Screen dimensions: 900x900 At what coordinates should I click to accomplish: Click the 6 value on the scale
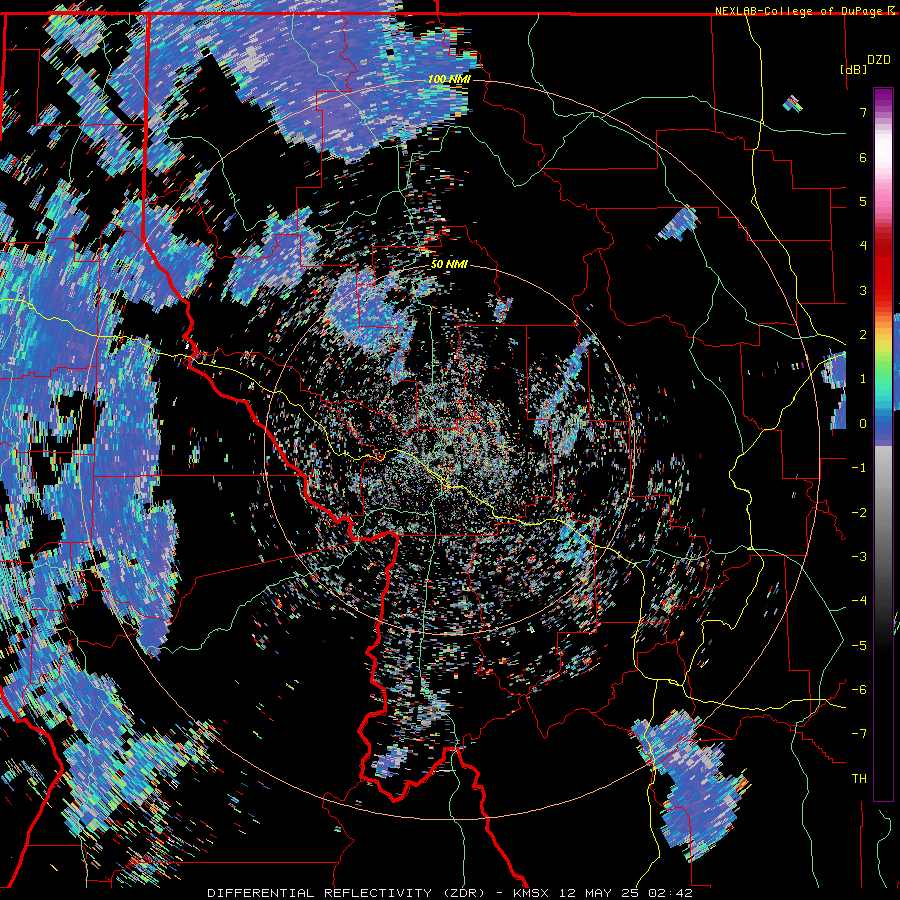(863, 157)
